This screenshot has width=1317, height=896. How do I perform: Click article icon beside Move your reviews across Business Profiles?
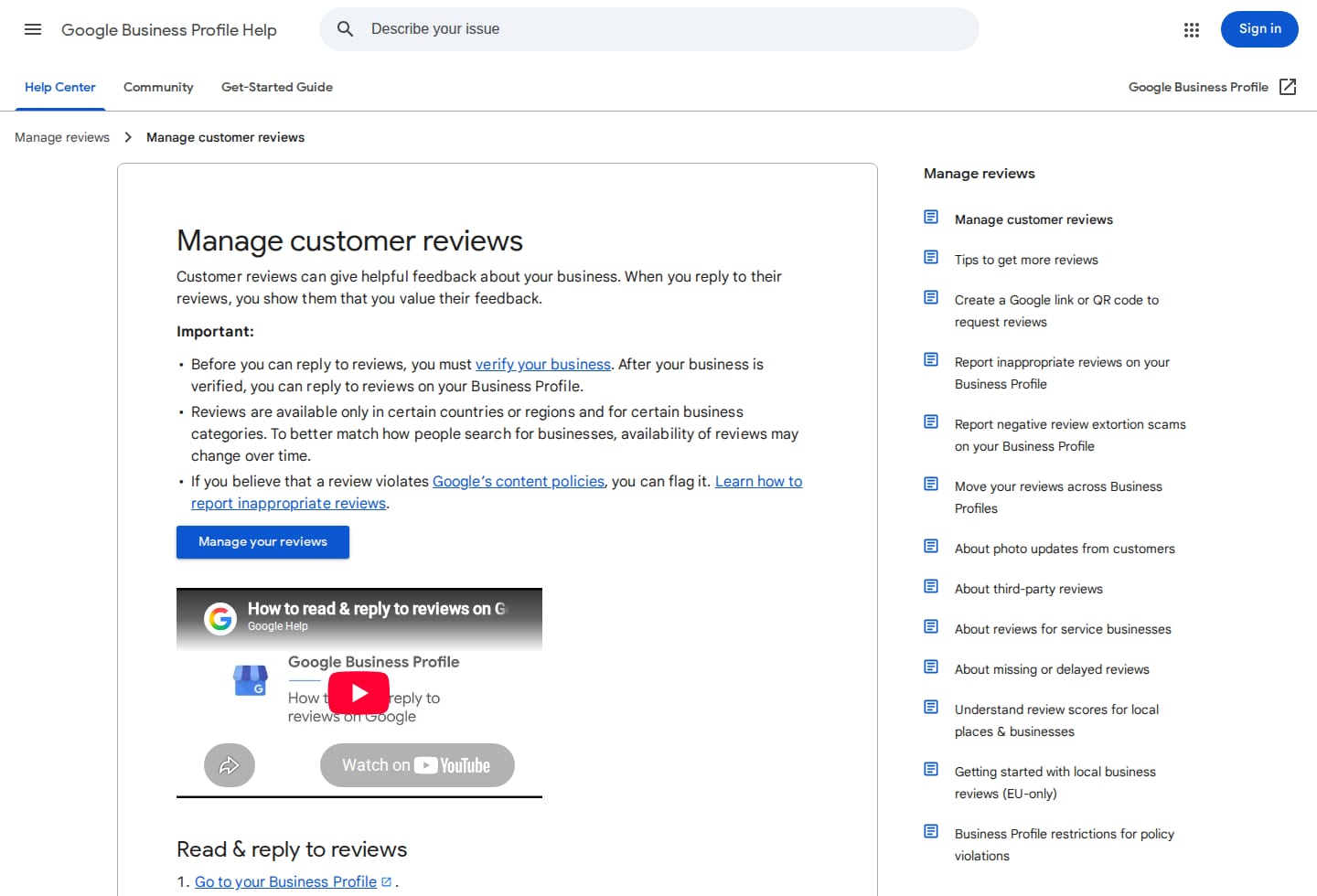pyautogui.click(x=931, y=485)
